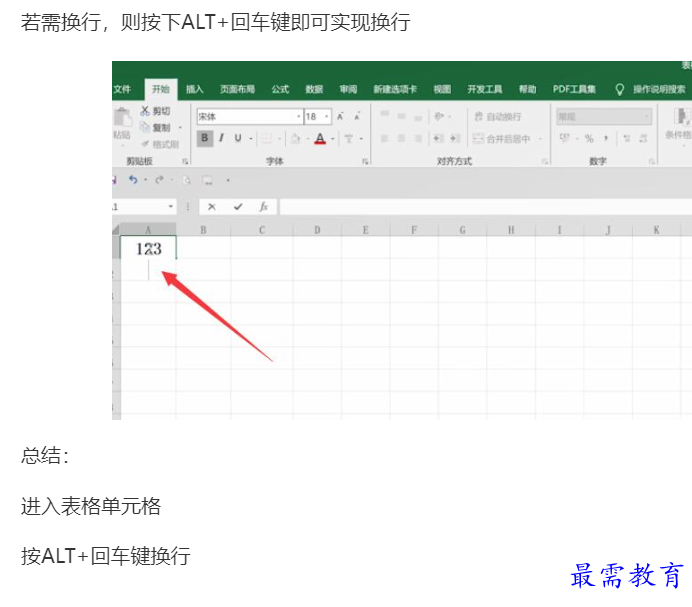
Task: Open the Font (字体) dialog launcher
Action: pos(365,162)
